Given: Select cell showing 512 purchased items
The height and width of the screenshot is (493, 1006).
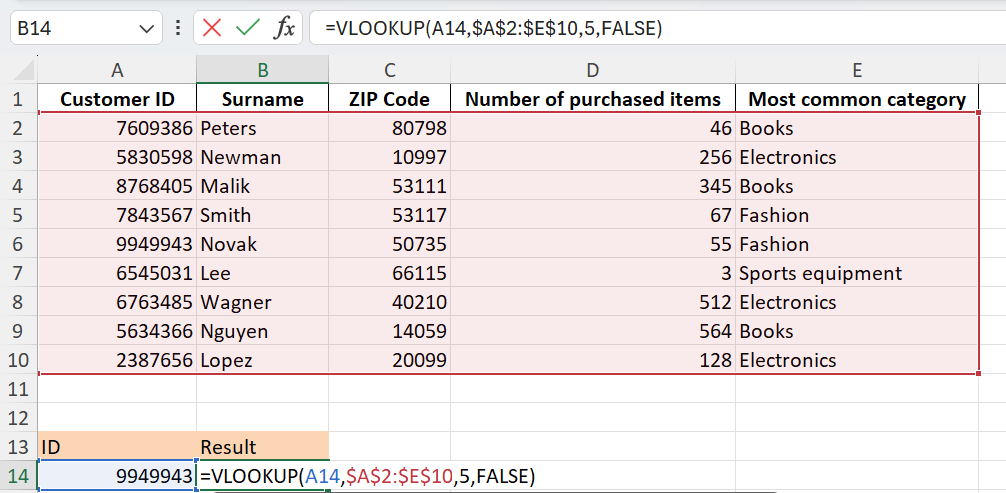Looking at the screenshot, I should click(x=593, y=302).
